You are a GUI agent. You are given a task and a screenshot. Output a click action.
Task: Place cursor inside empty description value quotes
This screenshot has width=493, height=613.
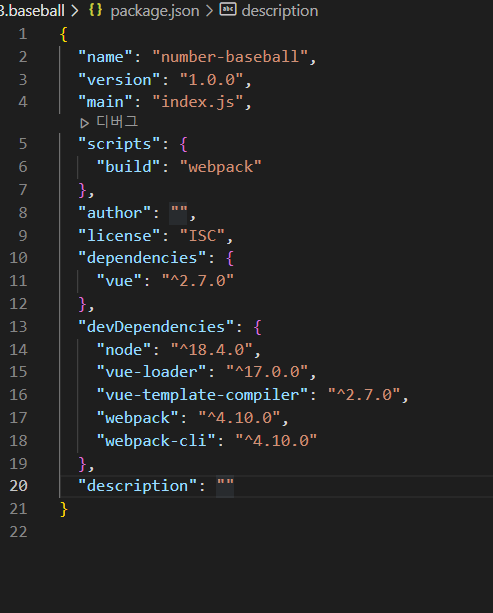click(x=225, y=486)
